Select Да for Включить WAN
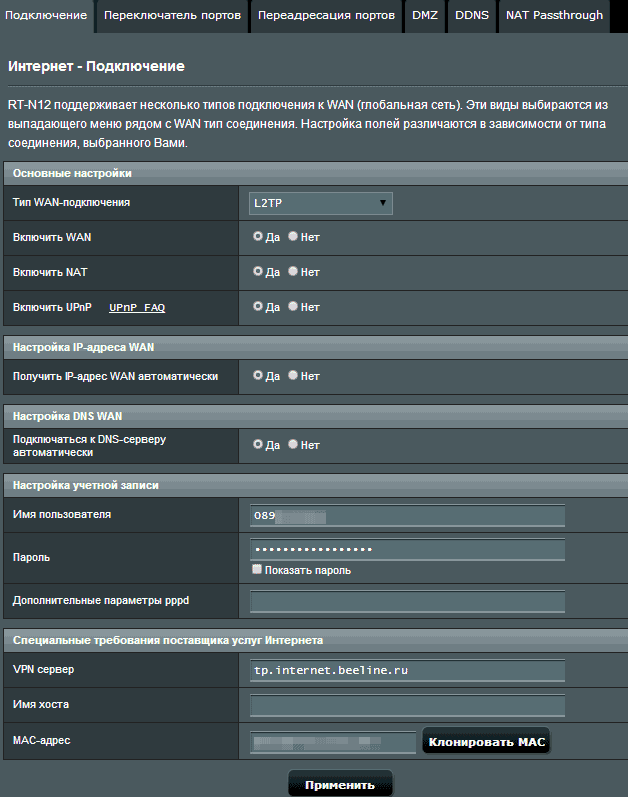The height and width of the screenshot is (797, 628). pyautogui.click(x=258, y=236)
